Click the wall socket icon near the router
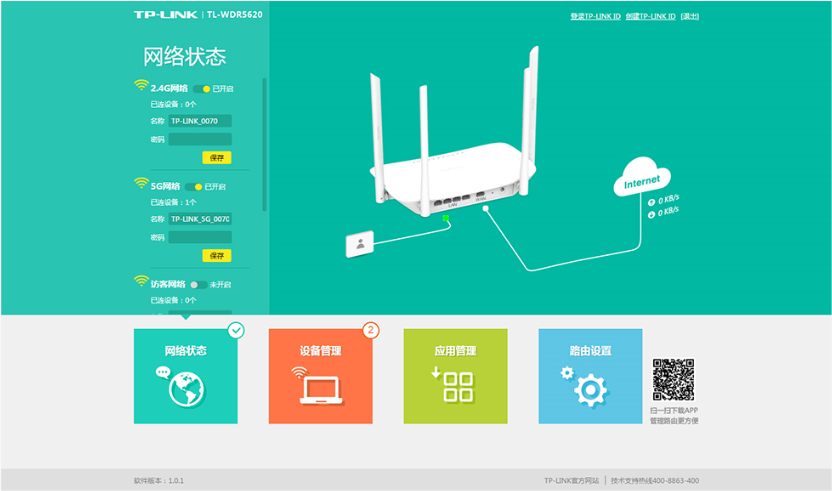832x491 pixels. (359, 244)
